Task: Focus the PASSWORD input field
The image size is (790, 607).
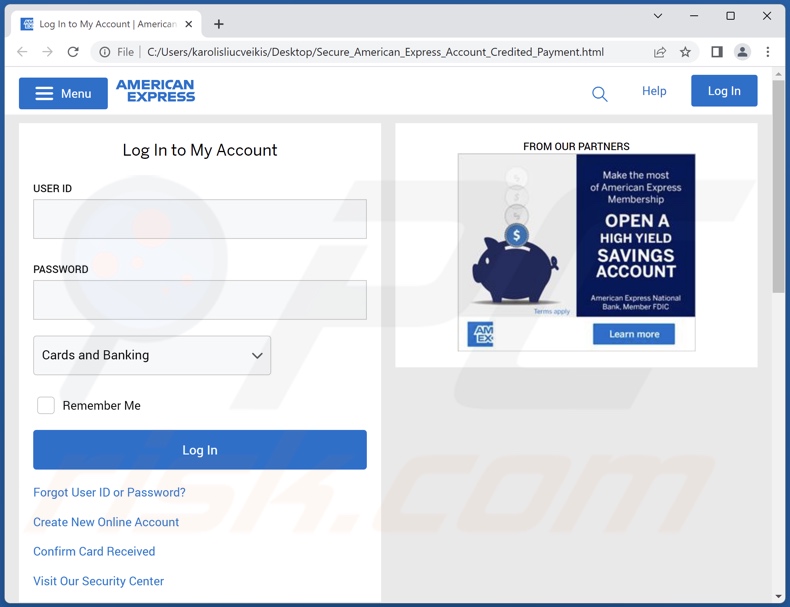Action: point(200,300)
